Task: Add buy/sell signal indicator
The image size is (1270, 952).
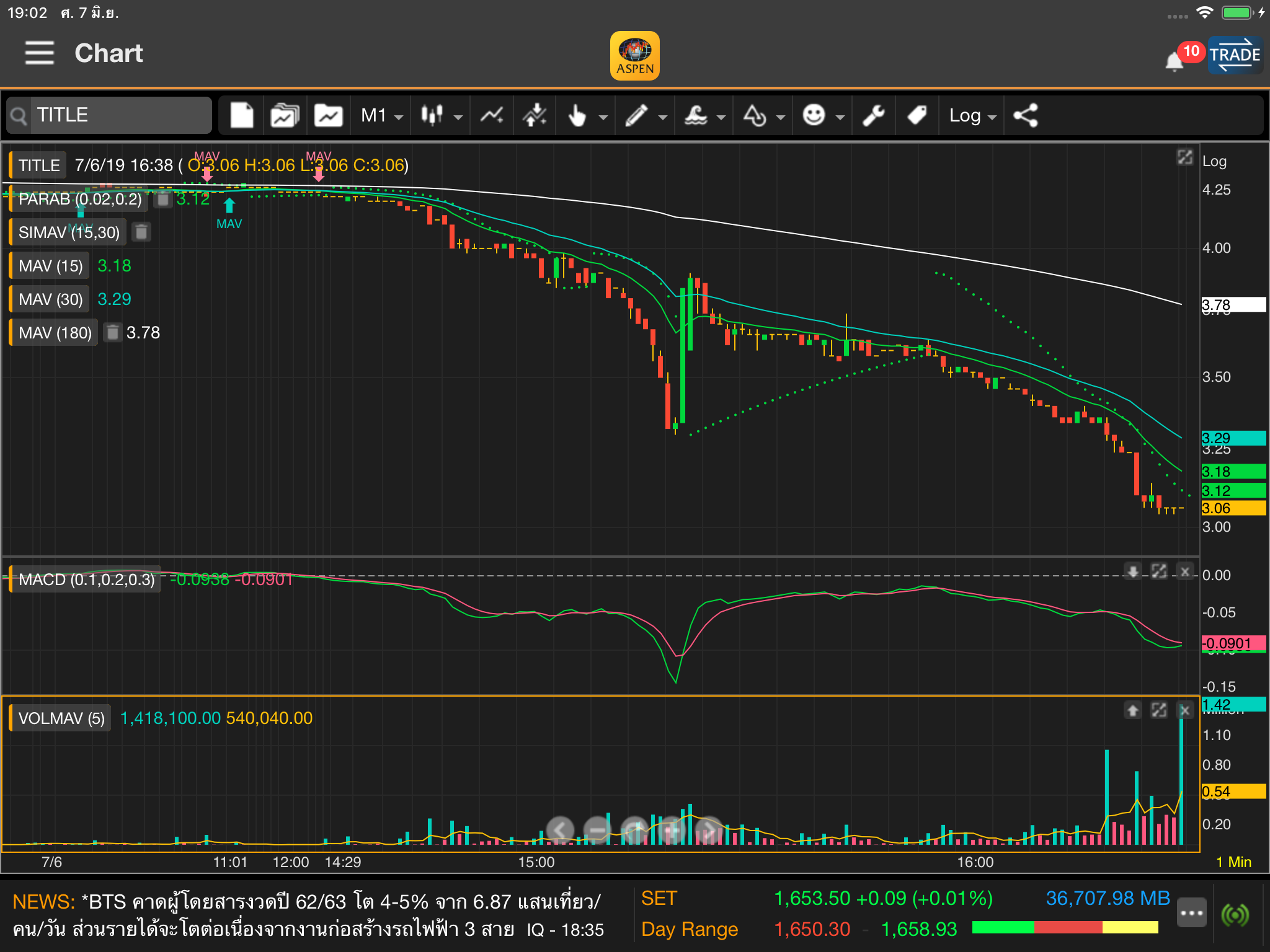Action: pyautogui.click(x=535, y=115)
